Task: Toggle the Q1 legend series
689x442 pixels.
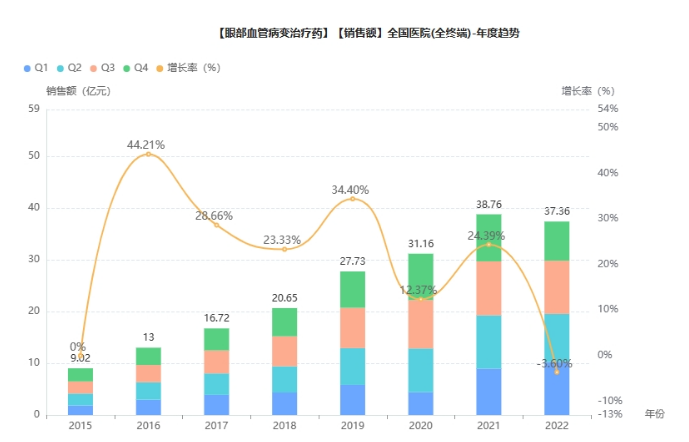Action: 36,68
